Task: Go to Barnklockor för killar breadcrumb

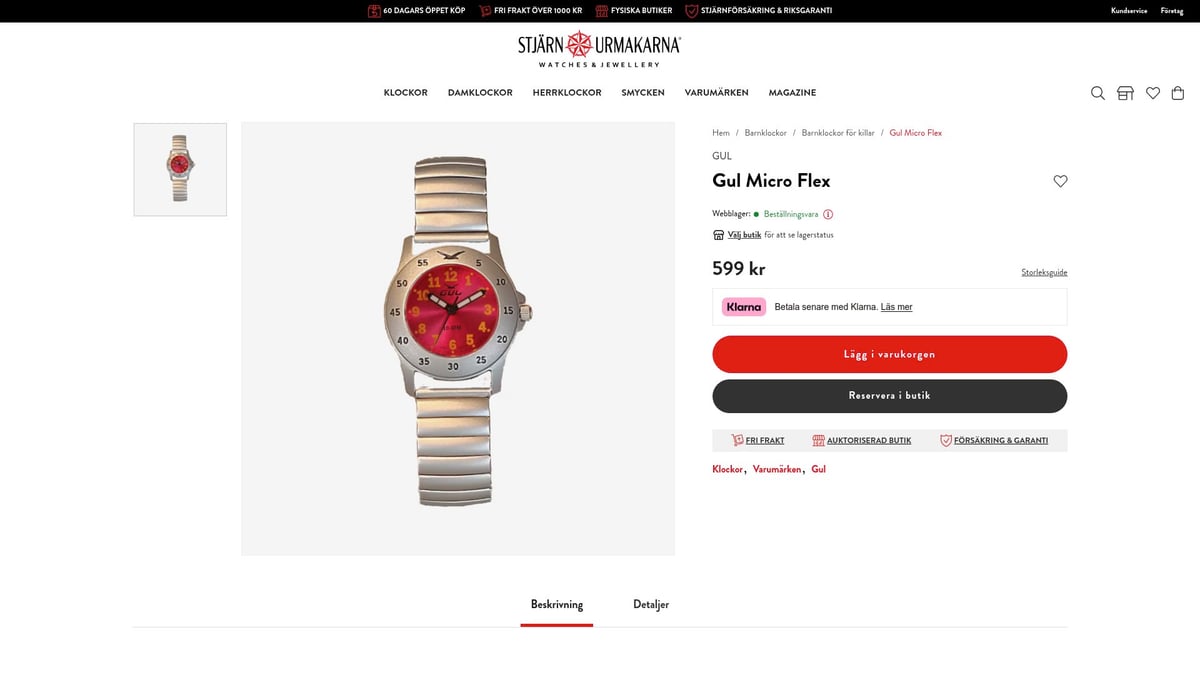Action: point(838,133)
